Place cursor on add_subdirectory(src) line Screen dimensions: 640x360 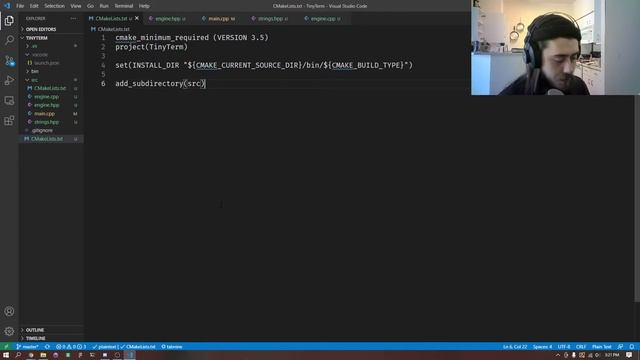point(160,84)
